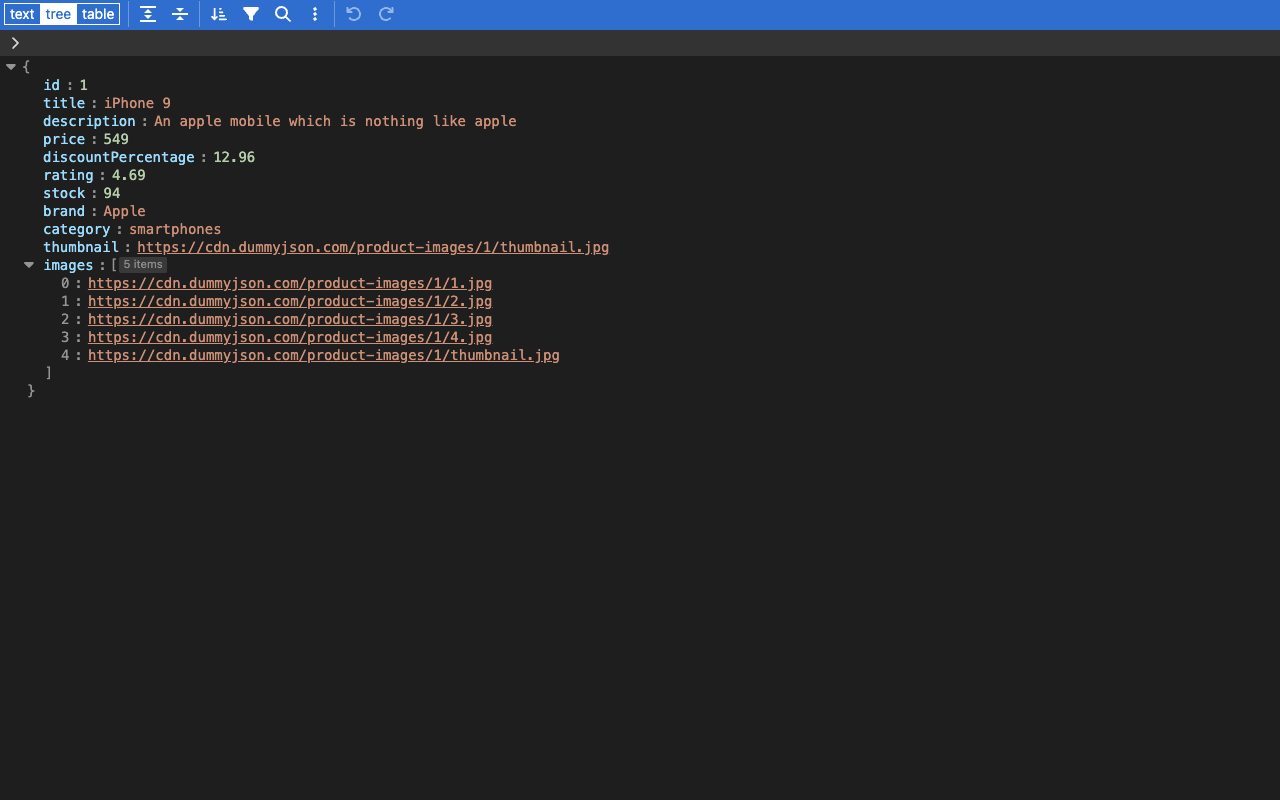Open the Filter/transform tool

pos(251,14)
